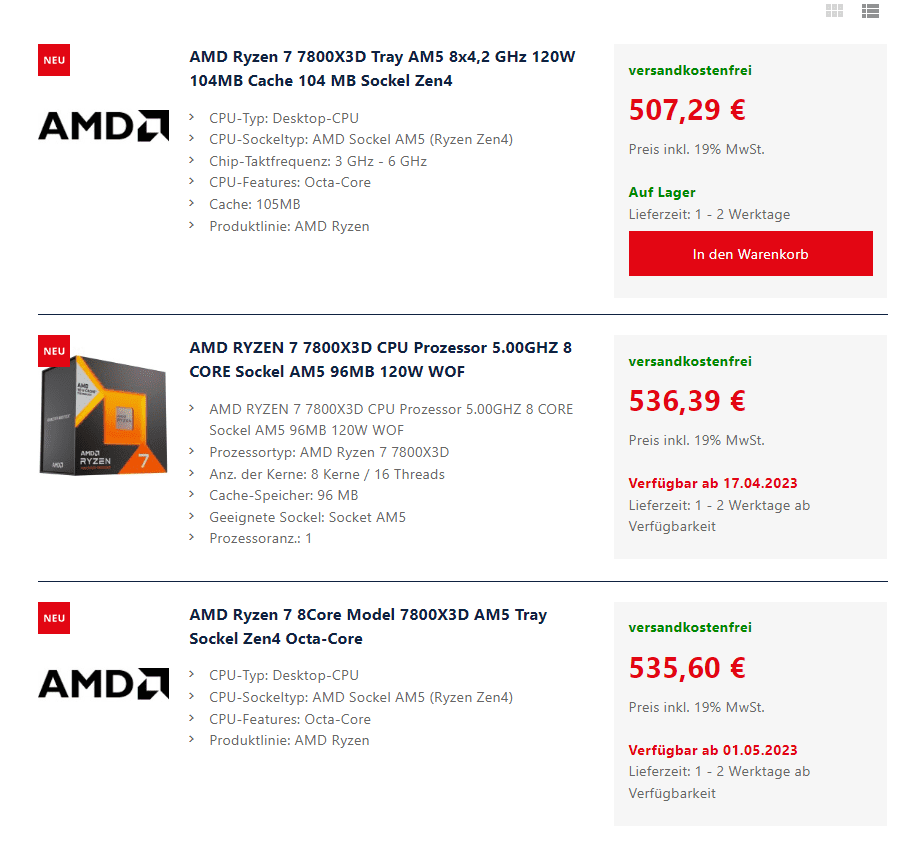The image size is (922, 846).
Task: Click the 535,60 € price
Action: click(x=687, y=668)
